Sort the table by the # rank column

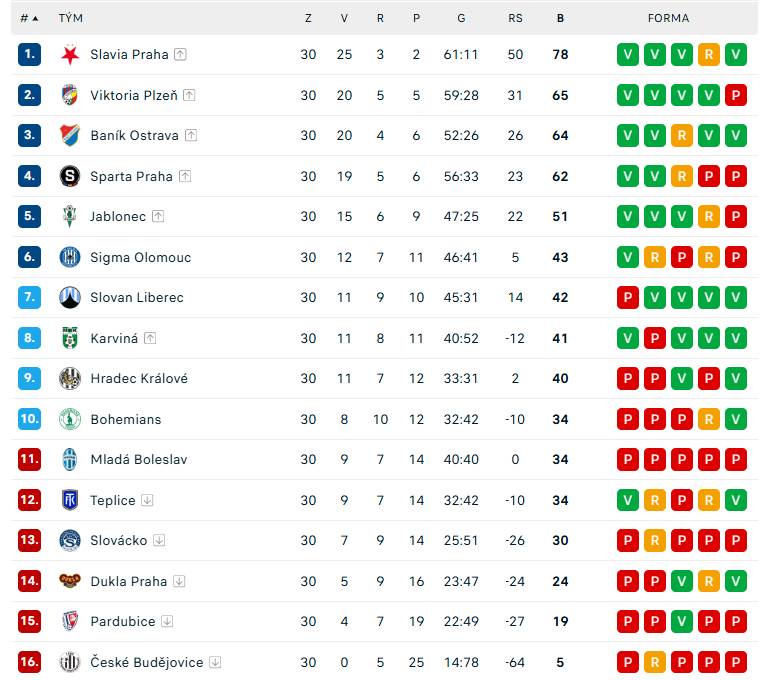click(29, 18)
